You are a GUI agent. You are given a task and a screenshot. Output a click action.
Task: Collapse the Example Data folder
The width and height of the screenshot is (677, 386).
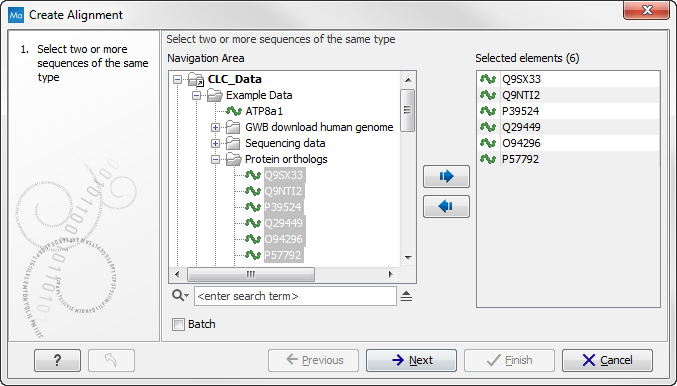tap(196, 95)
